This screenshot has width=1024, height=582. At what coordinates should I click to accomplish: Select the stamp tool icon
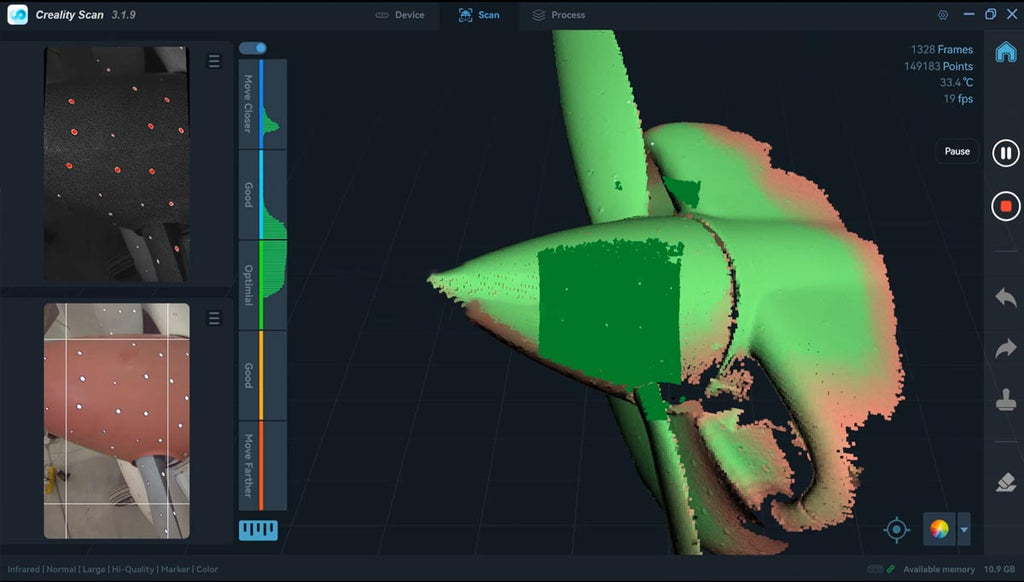(x=1005, y=401)
